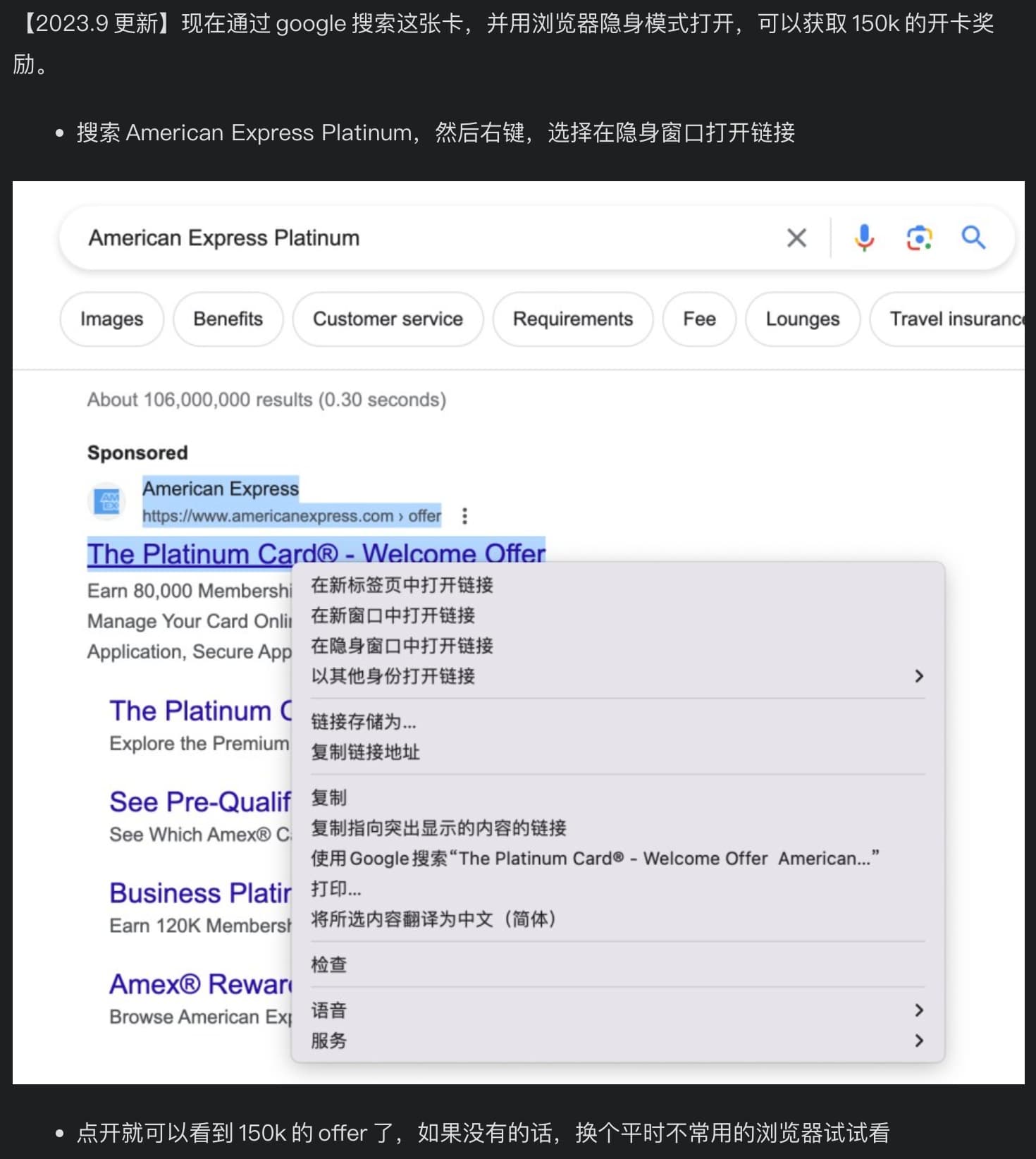Clear the search box with the X icon
1036x1159 pixels.
tap(796, 238)
